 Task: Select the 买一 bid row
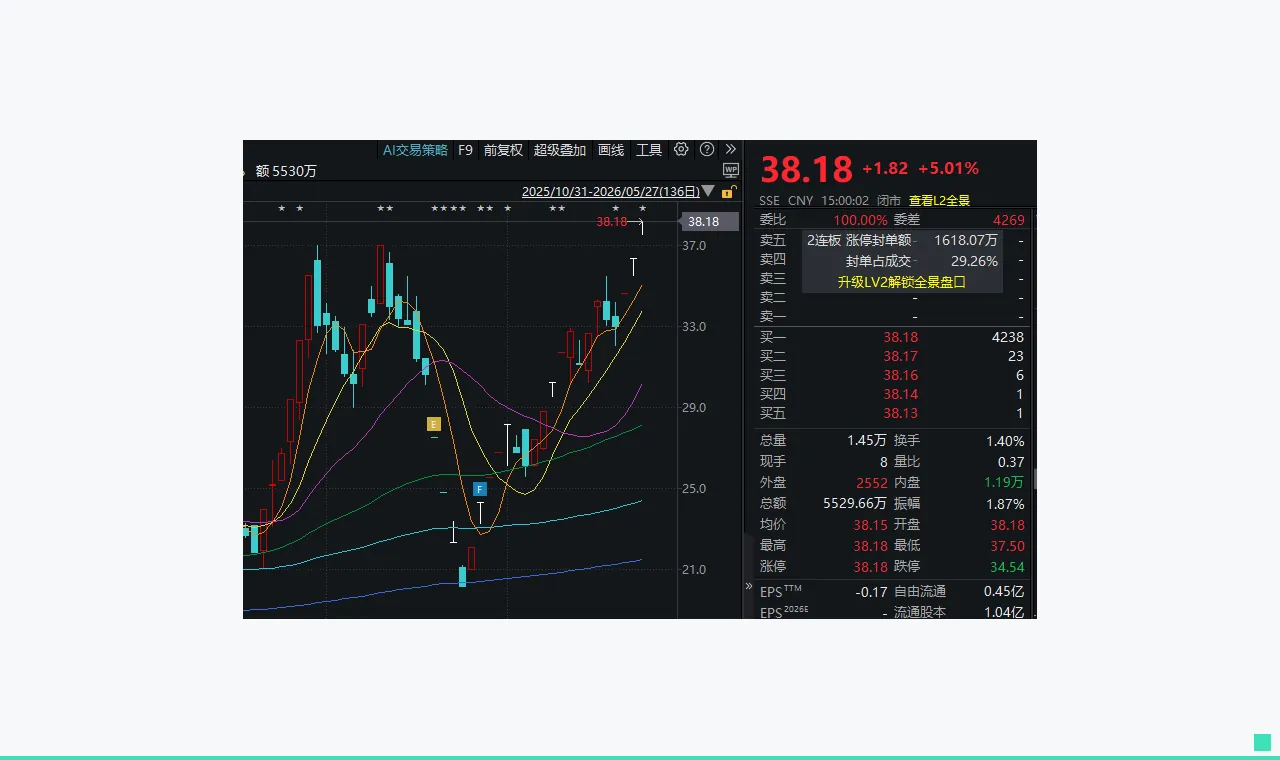892,338
